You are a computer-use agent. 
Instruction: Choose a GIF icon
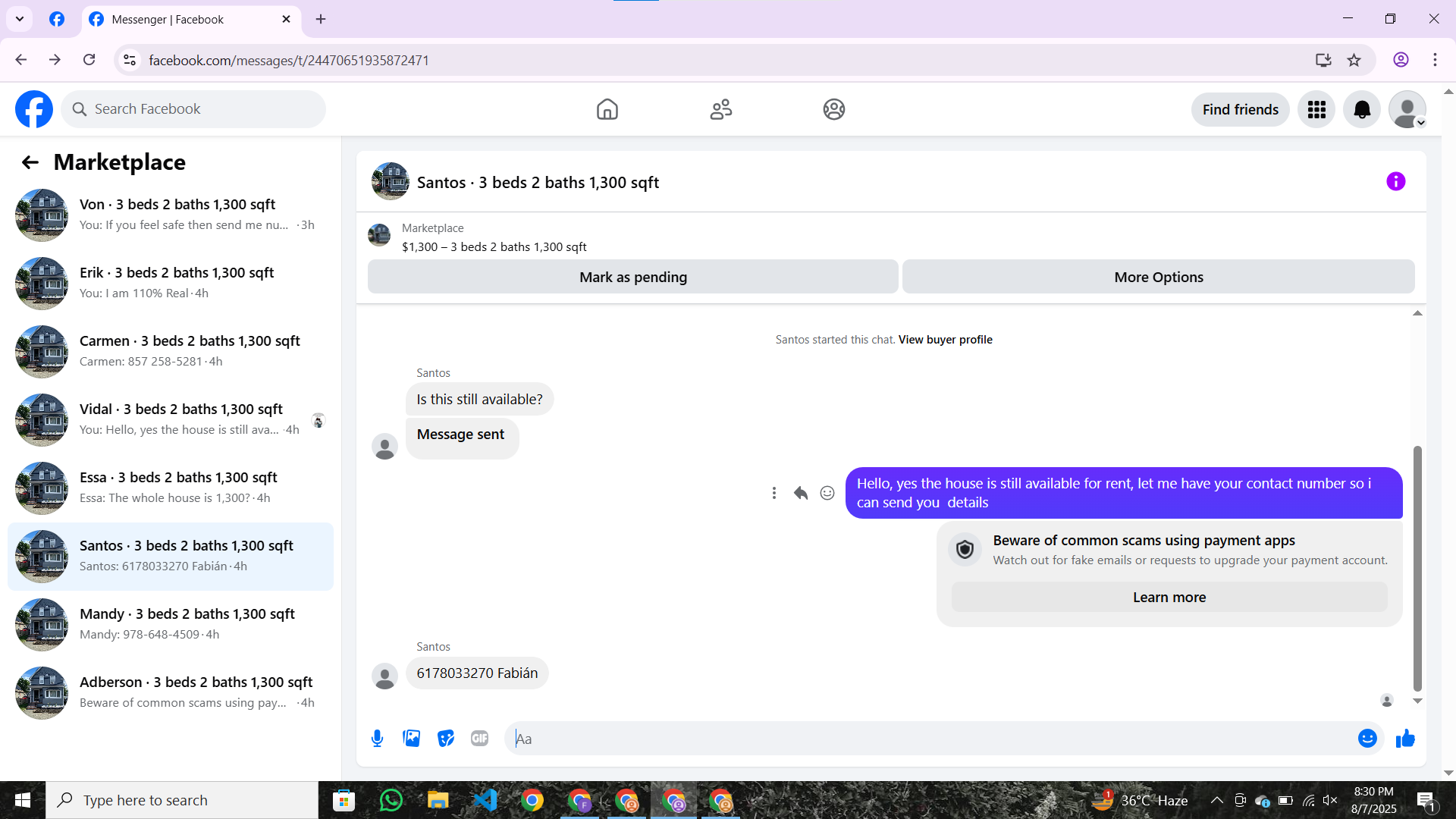pos(479,738)
